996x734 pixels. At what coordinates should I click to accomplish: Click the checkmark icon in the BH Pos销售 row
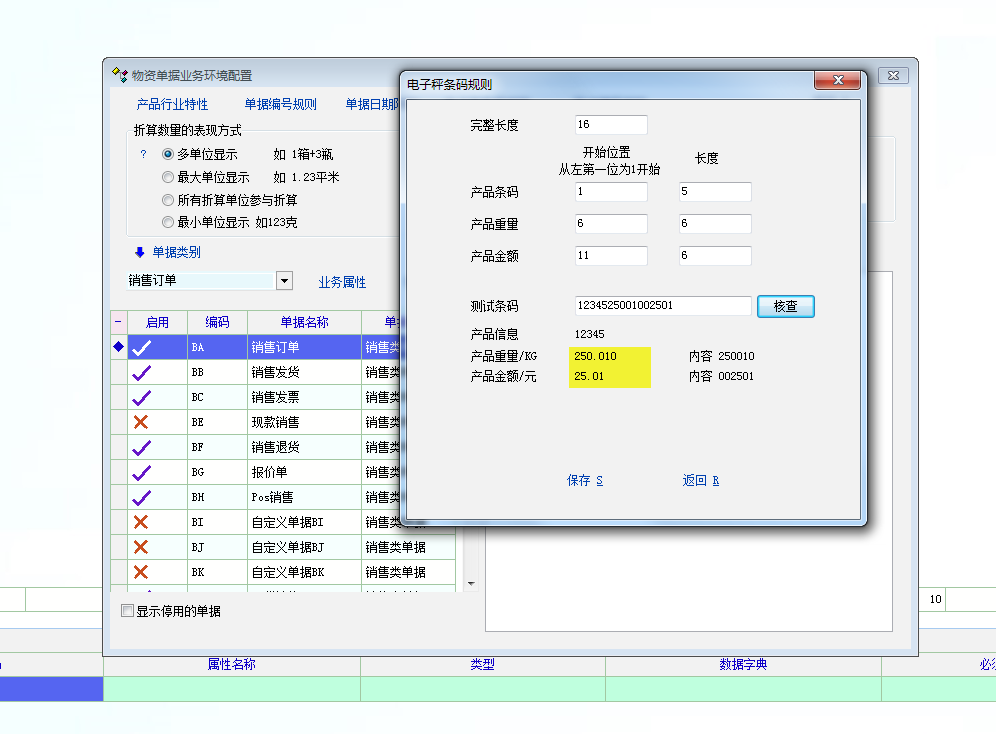point(141,497)
